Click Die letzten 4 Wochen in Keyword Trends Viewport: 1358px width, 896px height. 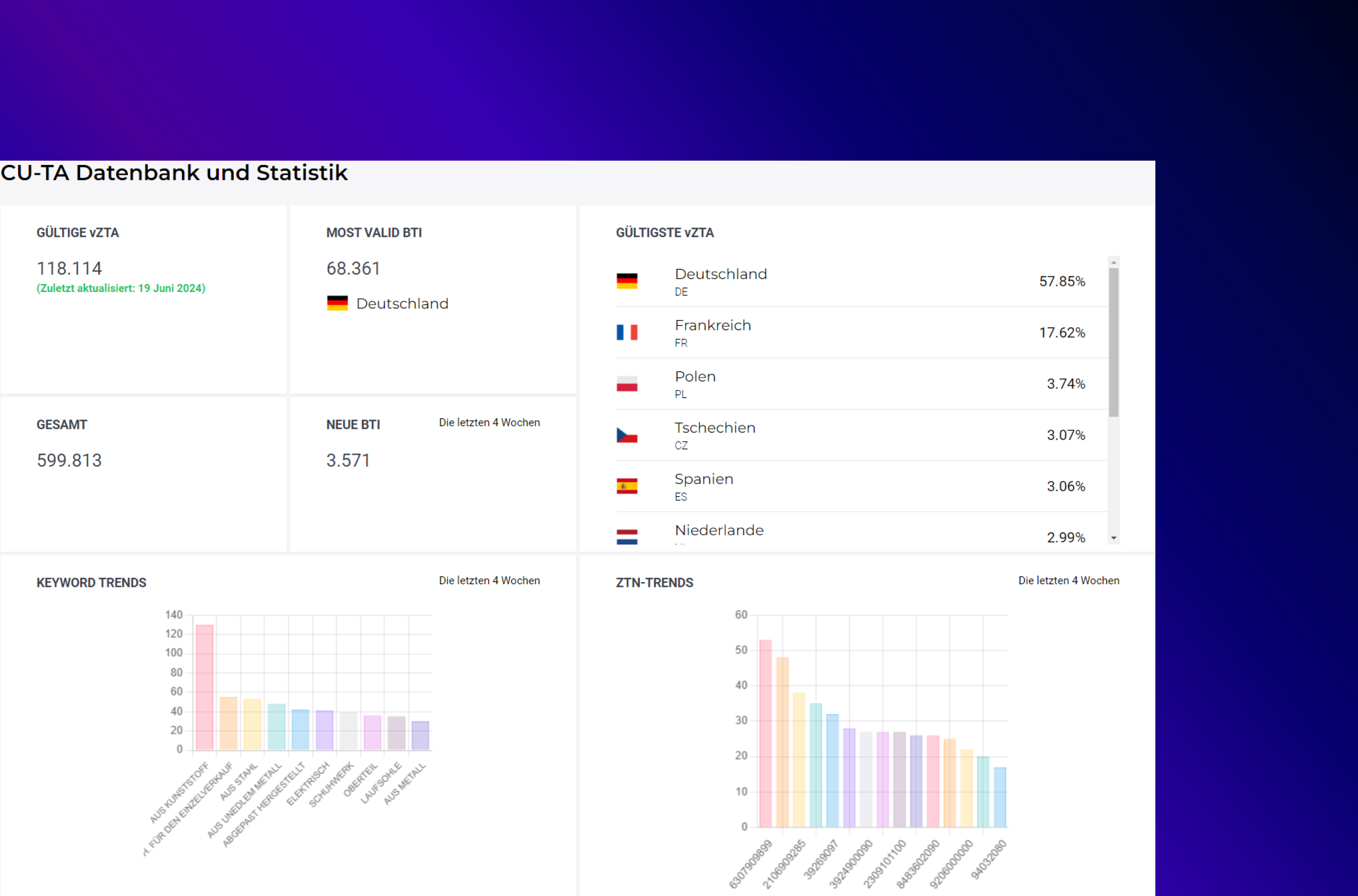click(489, 581)
